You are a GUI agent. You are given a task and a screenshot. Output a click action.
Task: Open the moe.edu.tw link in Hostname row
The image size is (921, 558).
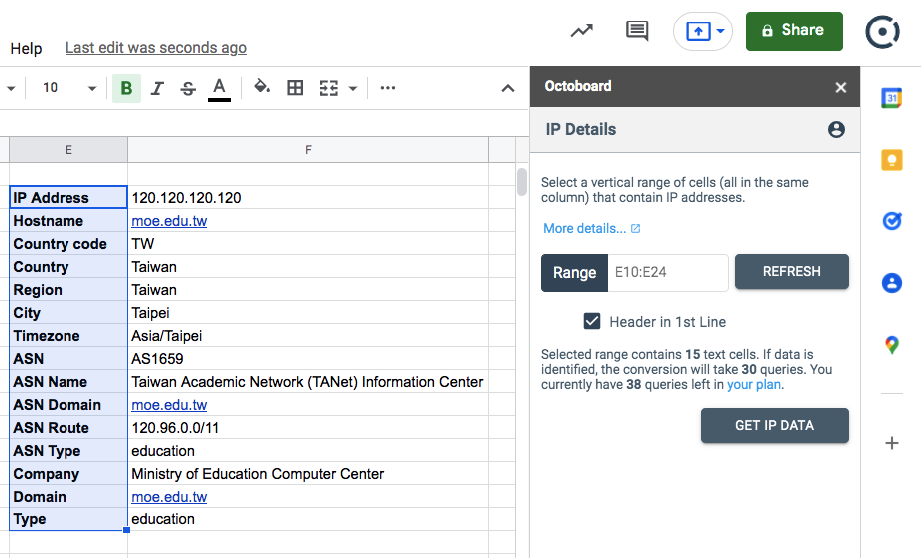(169, 221)
